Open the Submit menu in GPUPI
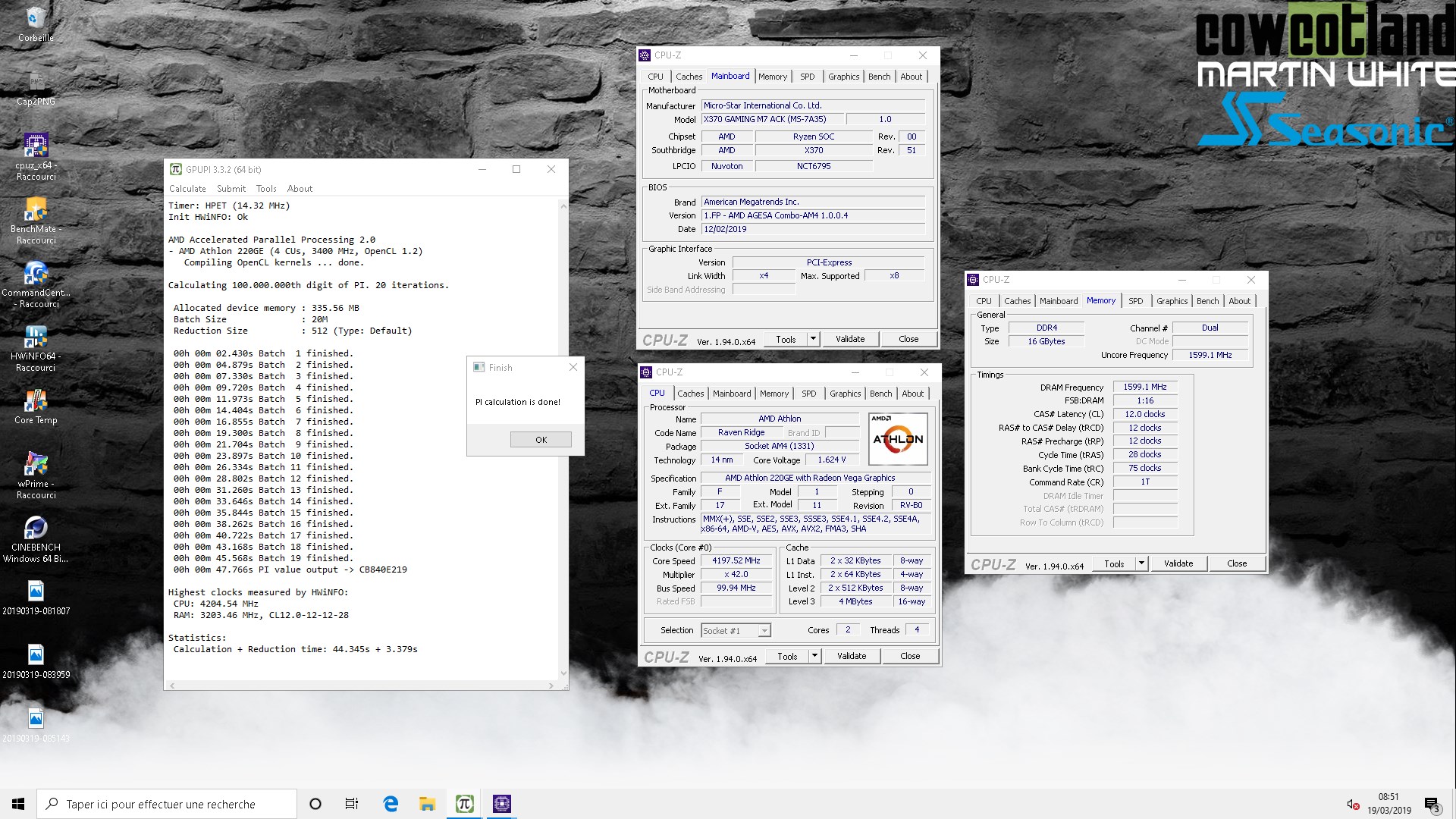The height and width of the screenshot is (819, 1456). pos(231,189)
